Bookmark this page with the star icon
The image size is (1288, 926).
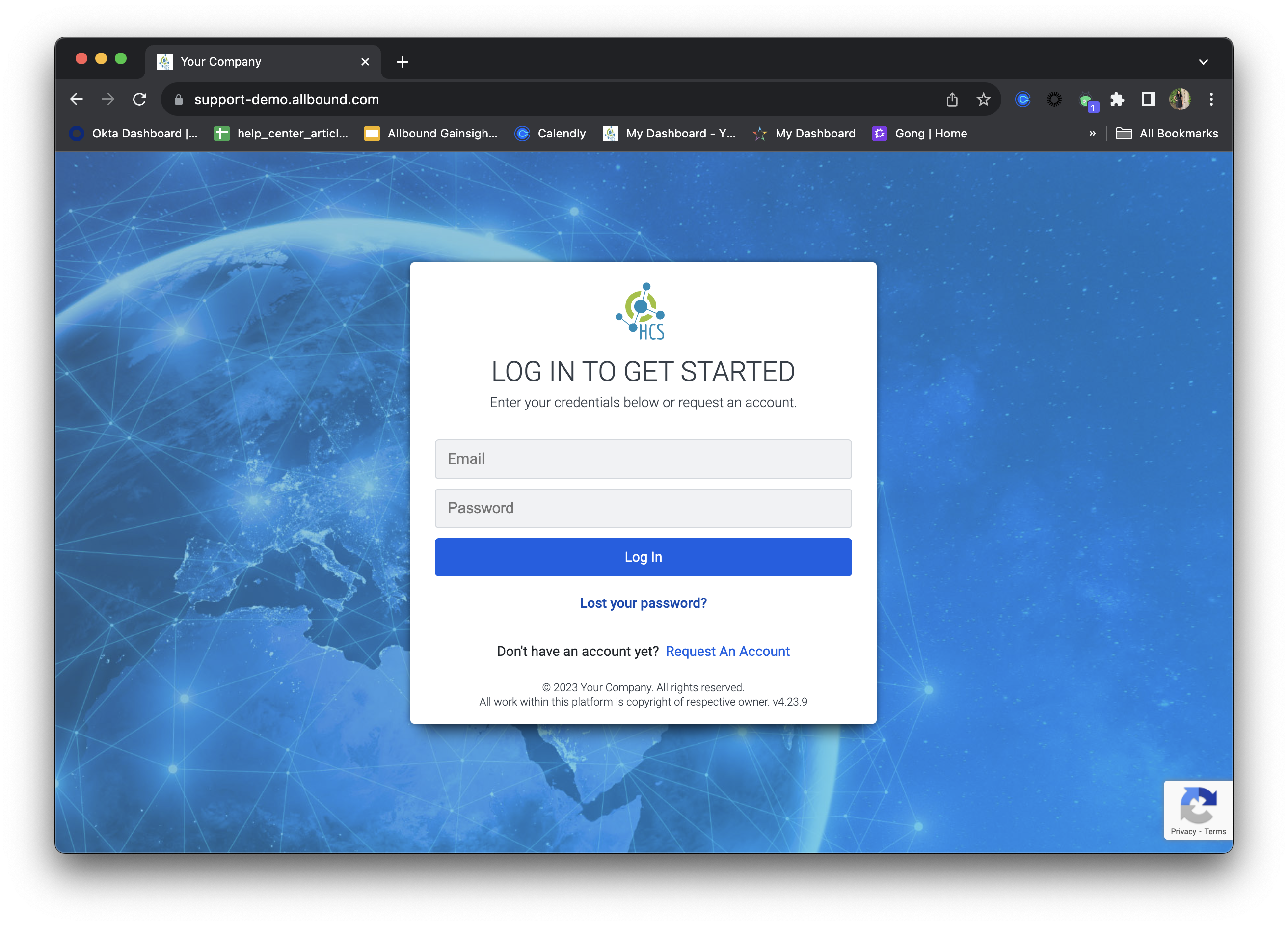tap(984, 99)
